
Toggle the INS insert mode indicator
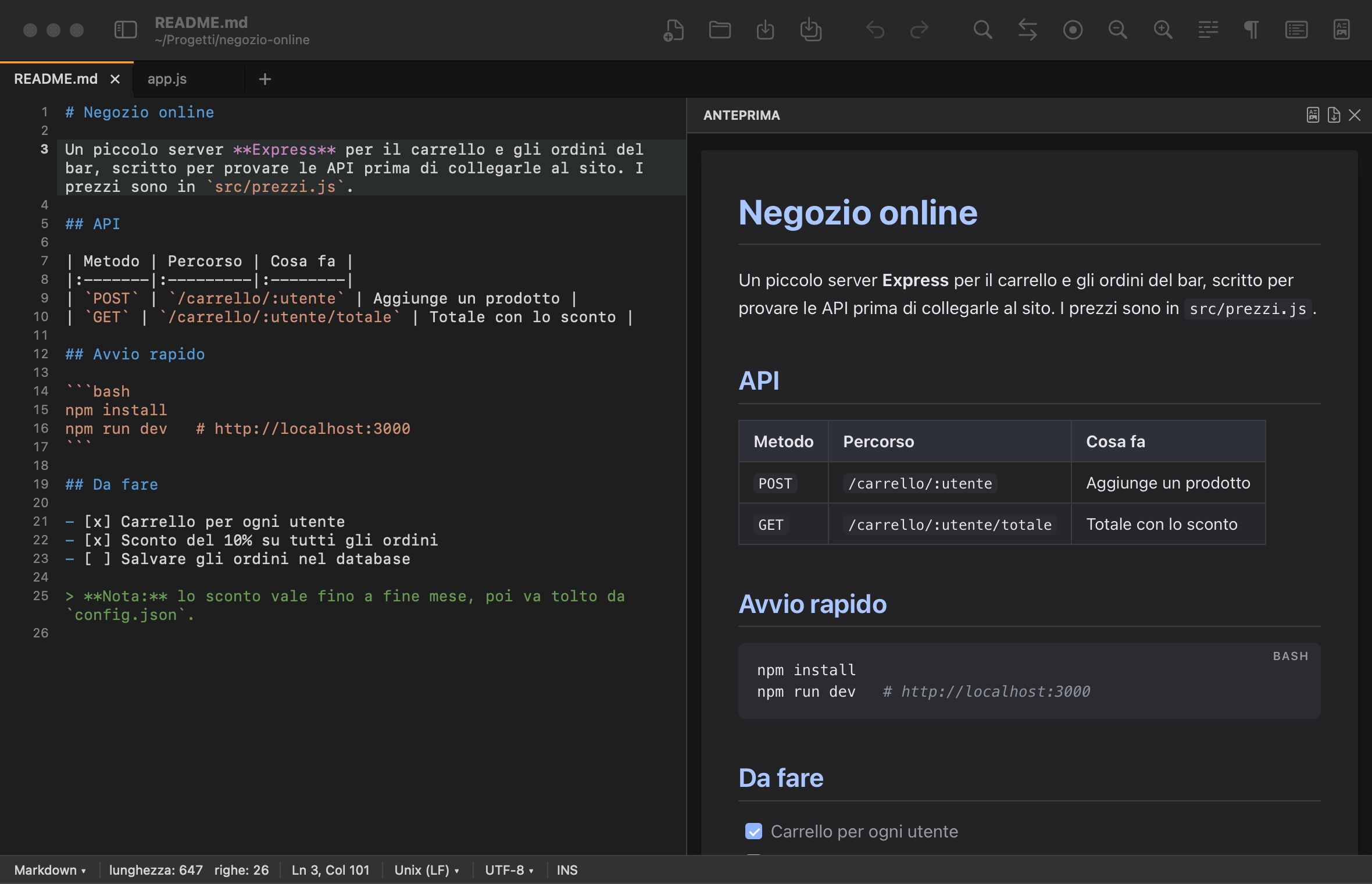tap(567, 870)
